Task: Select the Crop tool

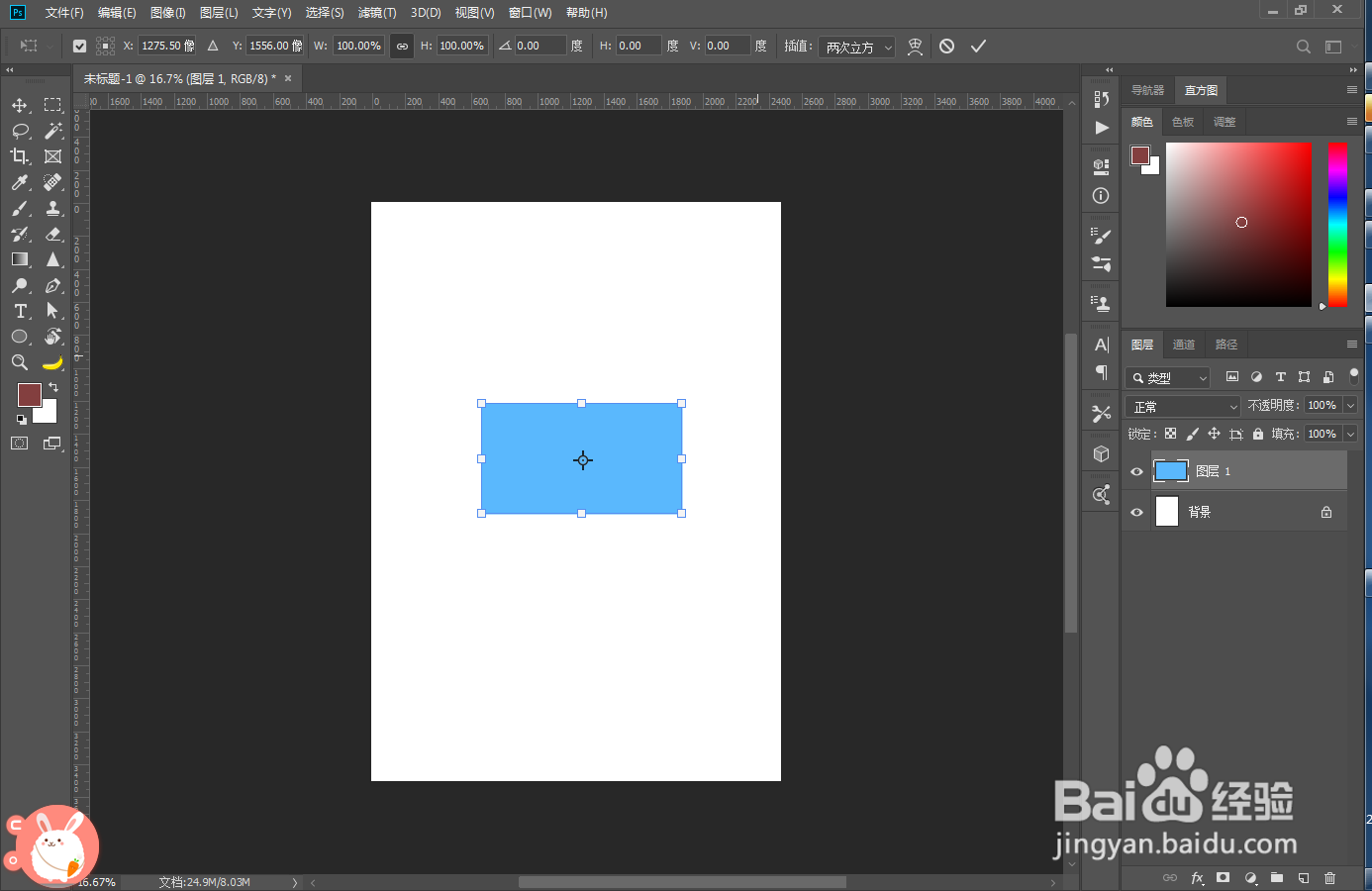Action: pos(20,156)
